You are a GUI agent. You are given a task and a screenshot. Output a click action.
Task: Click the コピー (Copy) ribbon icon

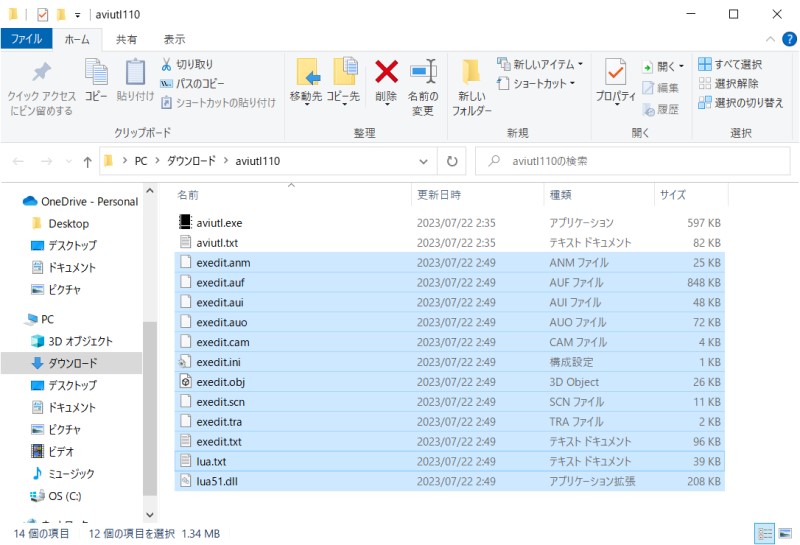(x=96, y=72)
